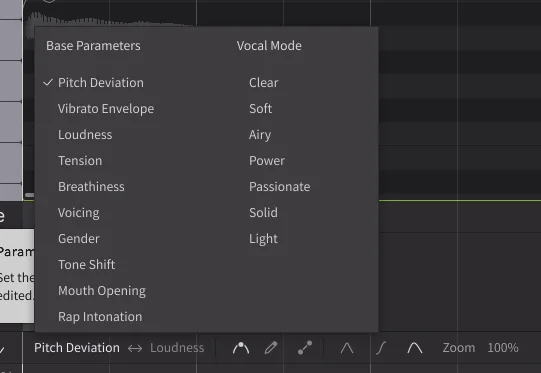Screen dimensions: 541x373
Task: Pick the Tension parameter
Action: [x=80, y=161]
